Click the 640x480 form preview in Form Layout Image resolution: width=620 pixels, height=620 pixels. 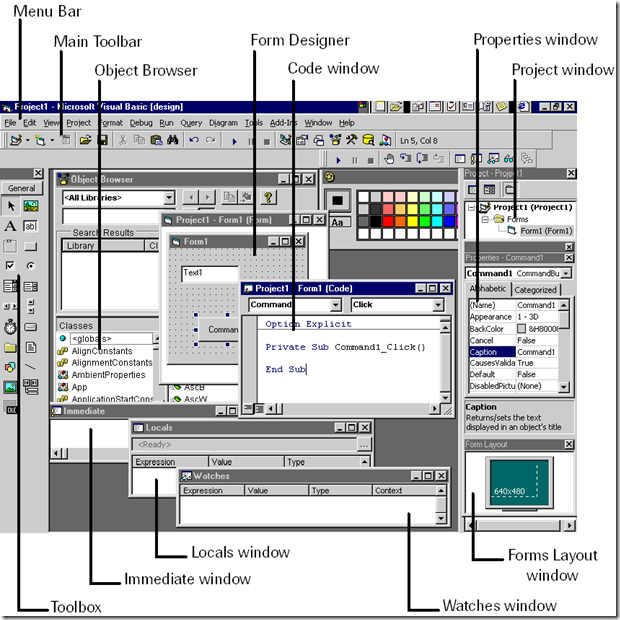click(x=519, y=483)
